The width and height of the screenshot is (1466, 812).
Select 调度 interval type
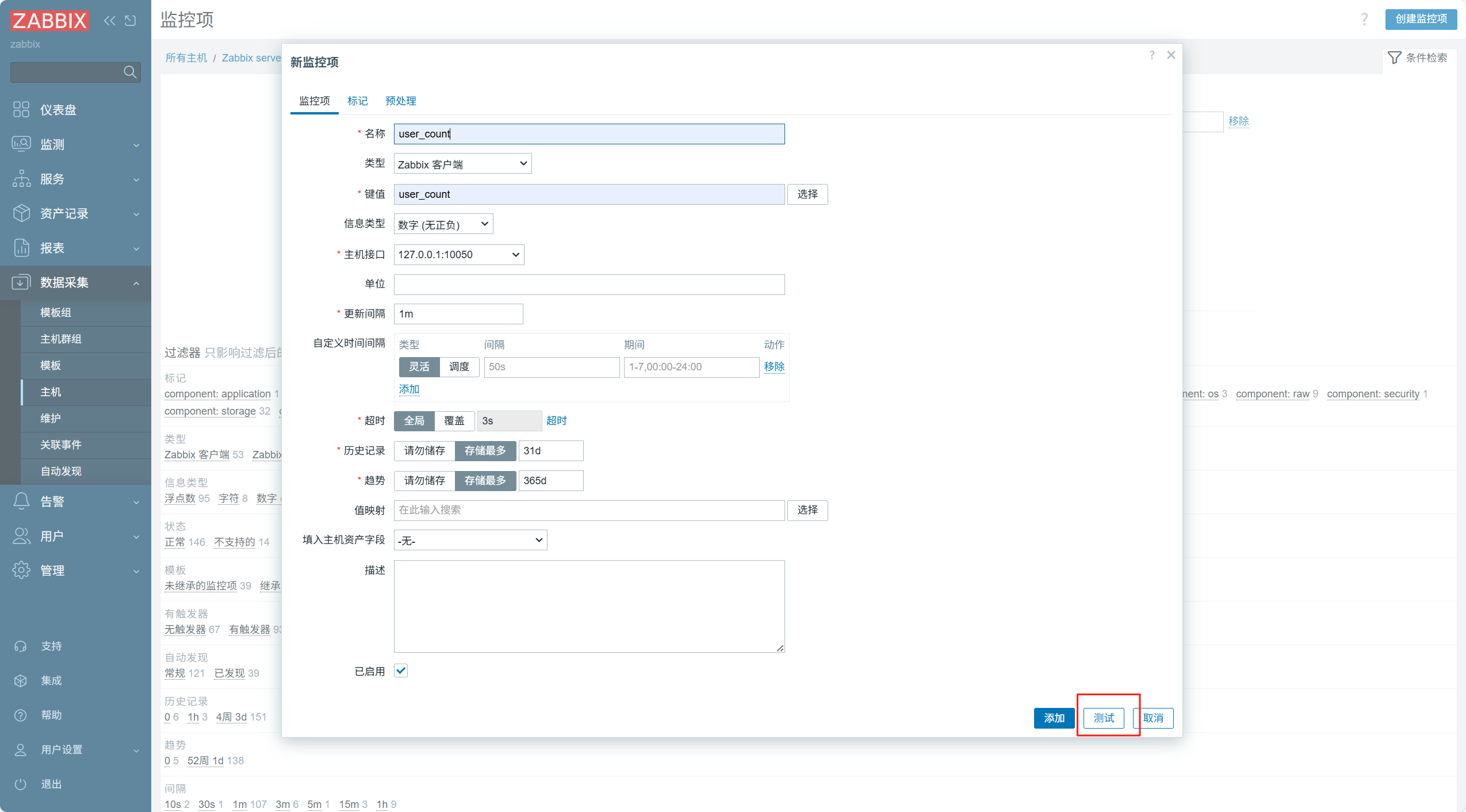click(x=459, y=366)
